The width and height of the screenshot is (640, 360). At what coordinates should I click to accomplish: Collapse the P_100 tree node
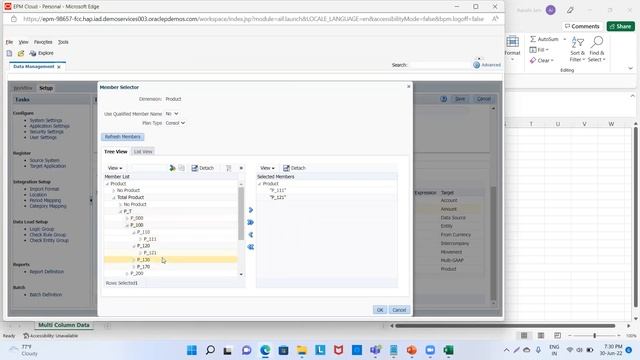(x=127, y=225)
